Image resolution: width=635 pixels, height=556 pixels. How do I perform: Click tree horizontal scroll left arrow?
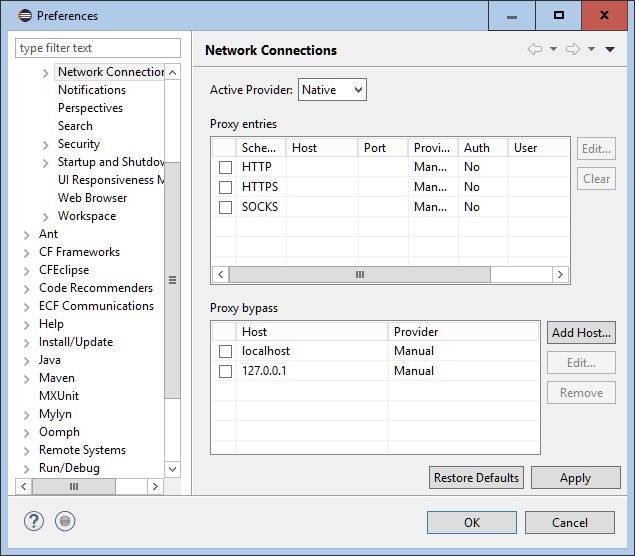[x=24, y=486]
